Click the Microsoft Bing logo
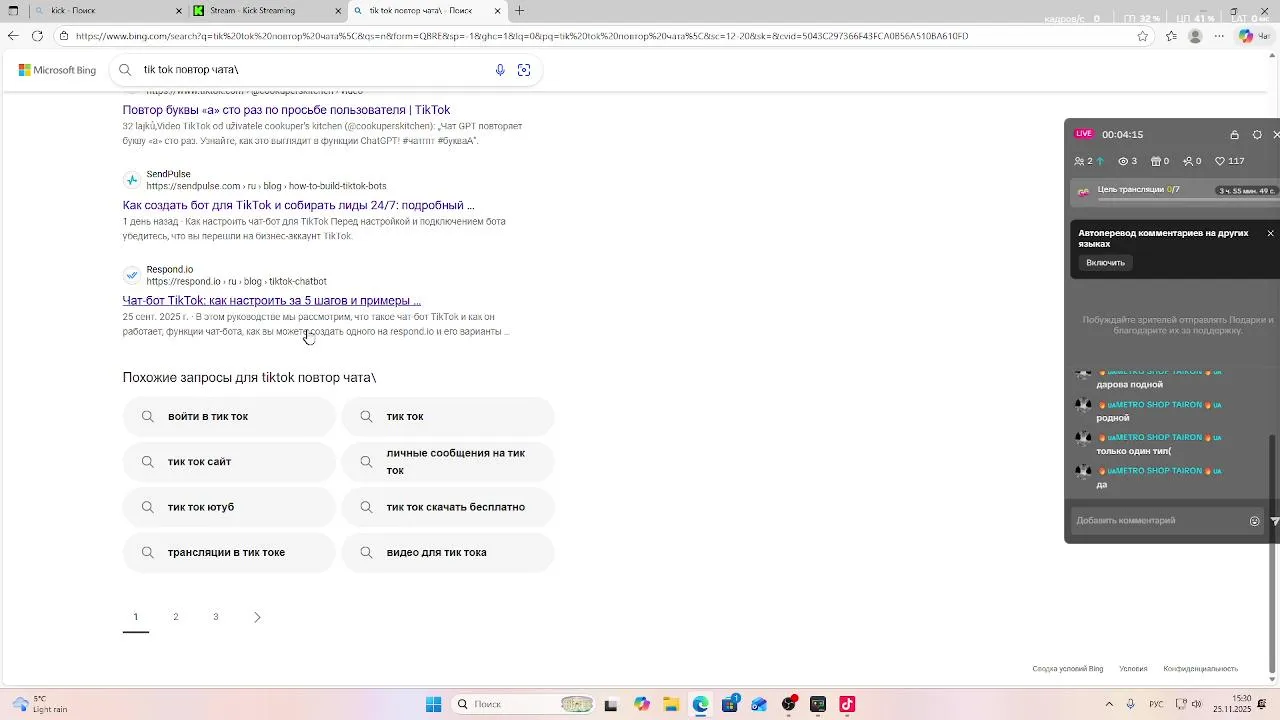 point(57,70)
